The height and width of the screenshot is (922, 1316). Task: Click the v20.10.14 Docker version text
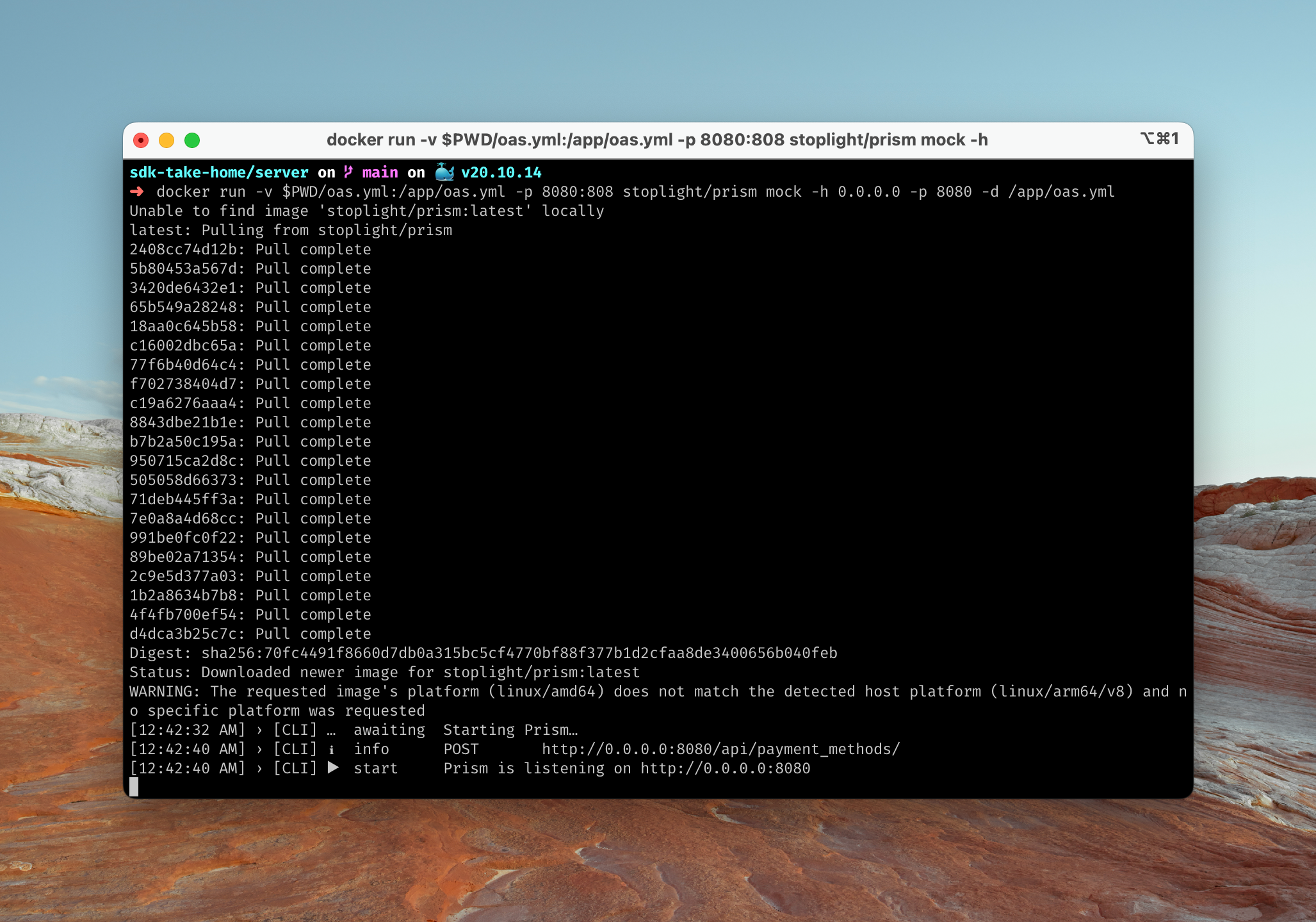tap(501, 172)
